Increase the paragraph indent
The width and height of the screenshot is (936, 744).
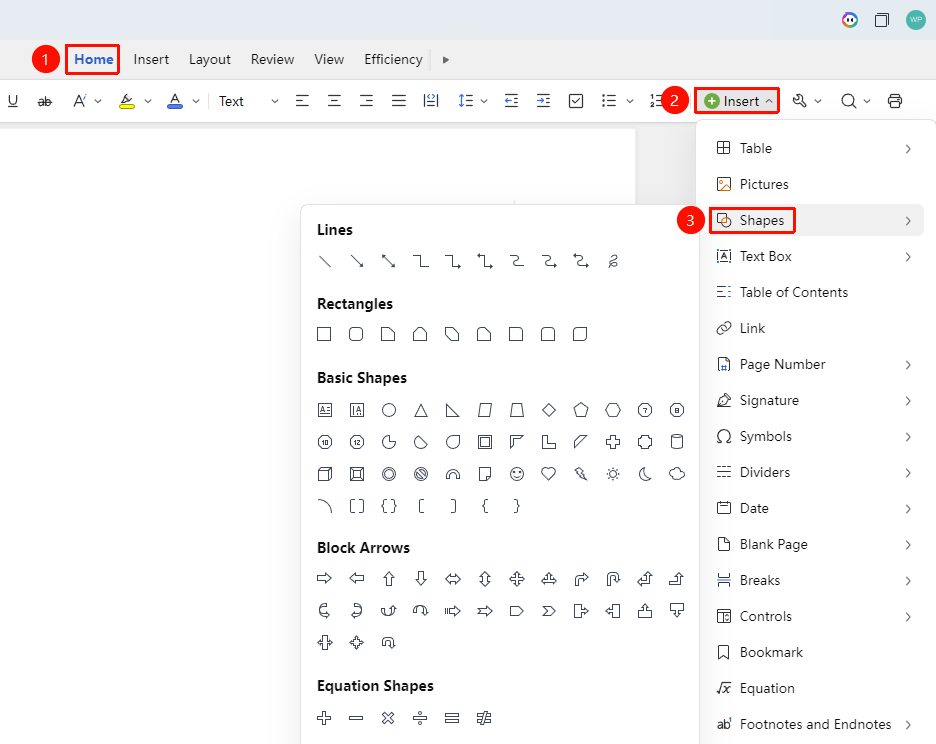click(543, 101)
